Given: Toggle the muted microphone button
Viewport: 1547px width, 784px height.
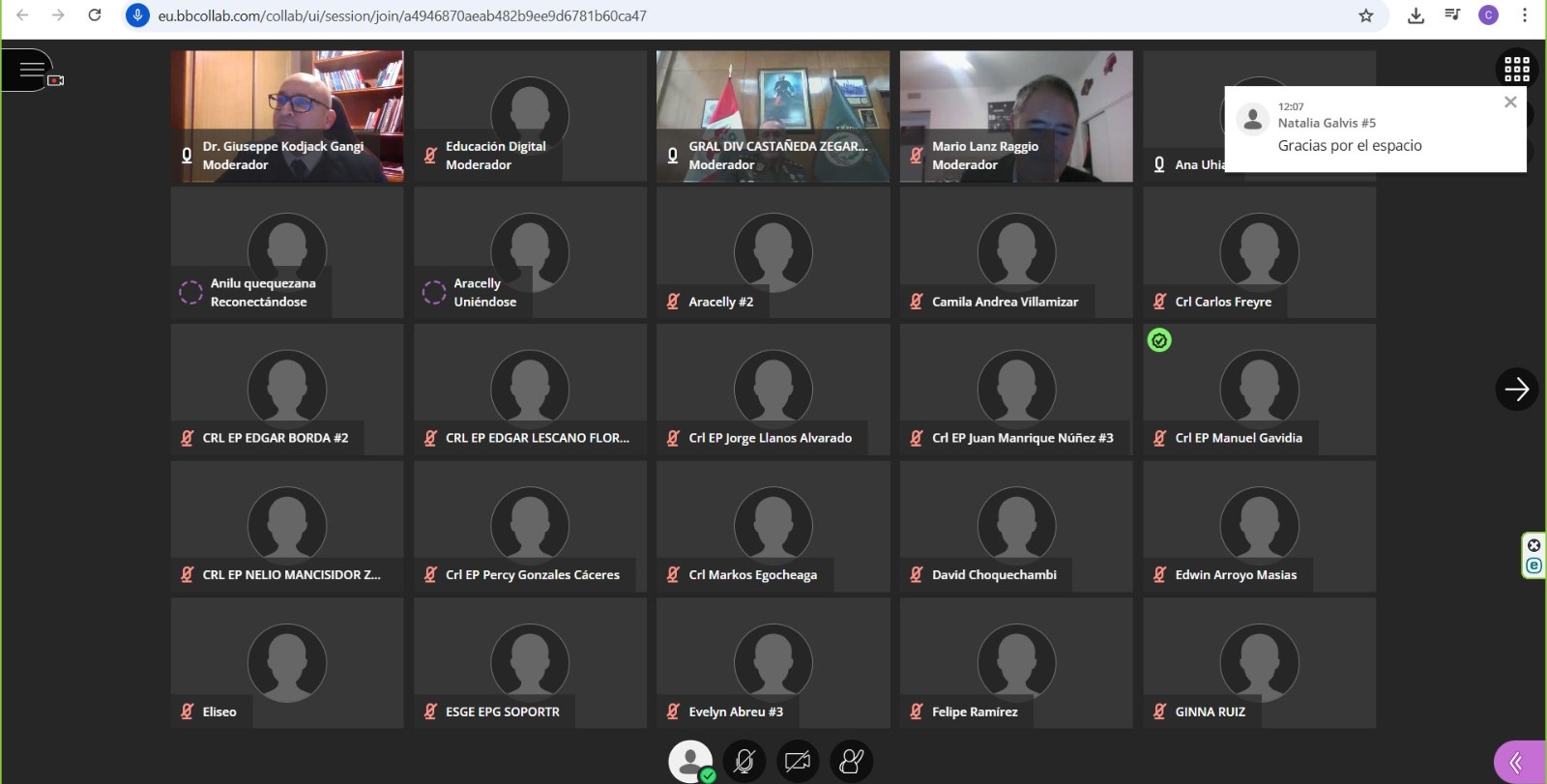Looking at the screenshot, I should (744, 762).
